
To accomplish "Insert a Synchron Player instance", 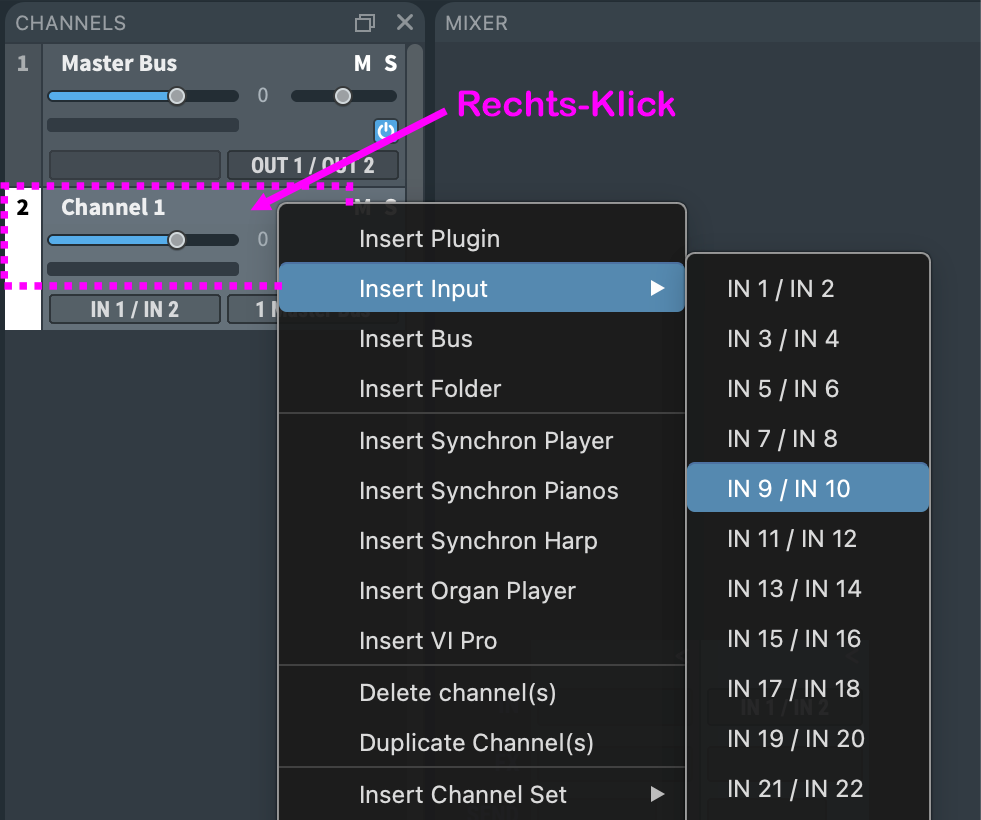I will [x=486, y=441].
